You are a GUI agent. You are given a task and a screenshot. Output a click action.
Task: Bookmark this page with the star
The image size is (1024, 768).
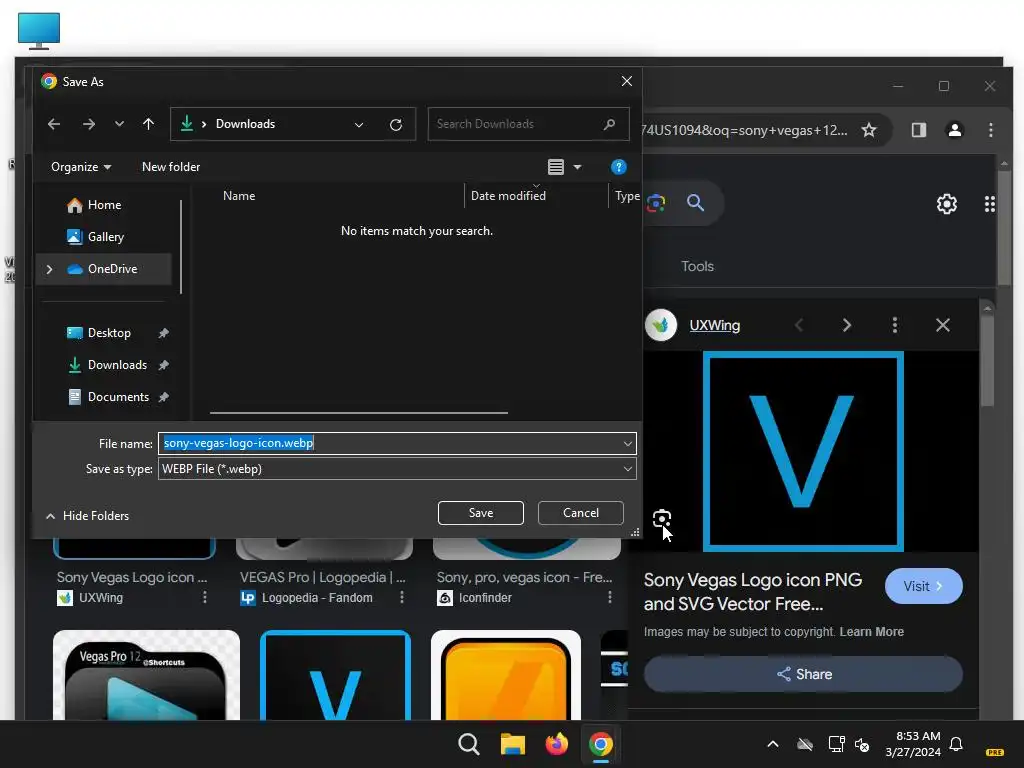pyautogui.click(x=869, y=130)
